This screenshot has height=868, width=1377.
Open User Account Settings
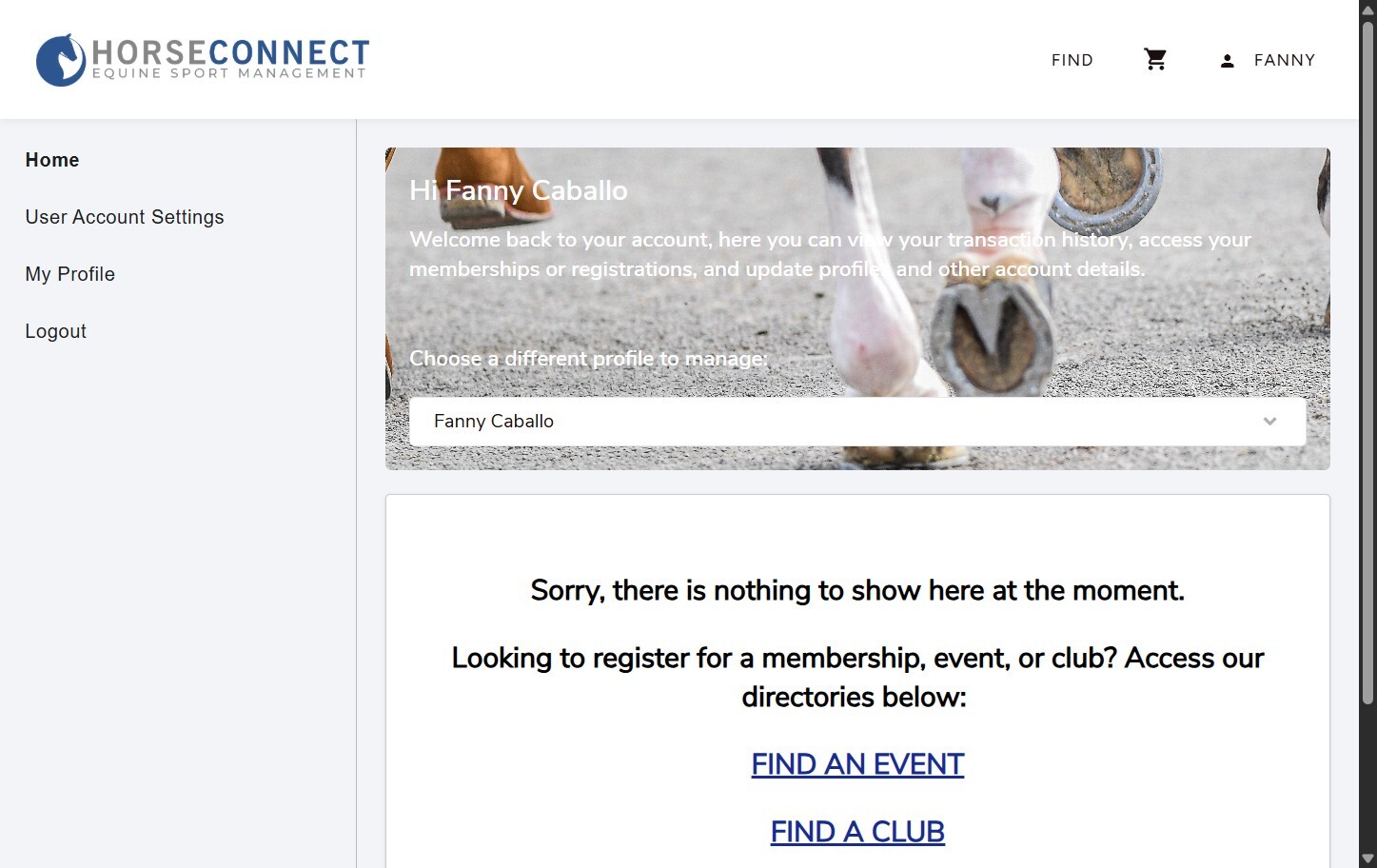tap(125, 217)
